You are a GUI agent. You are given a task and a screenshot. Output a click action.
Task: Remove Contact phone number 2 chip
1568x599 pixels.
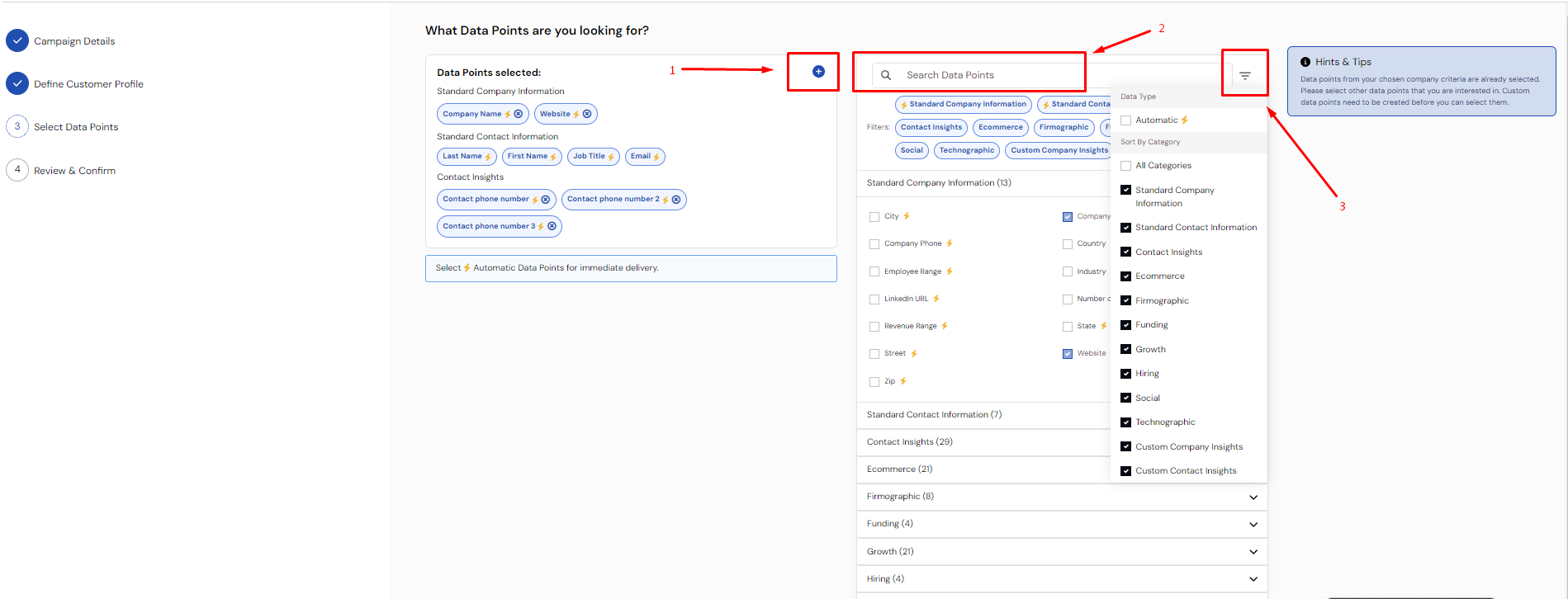676,200
